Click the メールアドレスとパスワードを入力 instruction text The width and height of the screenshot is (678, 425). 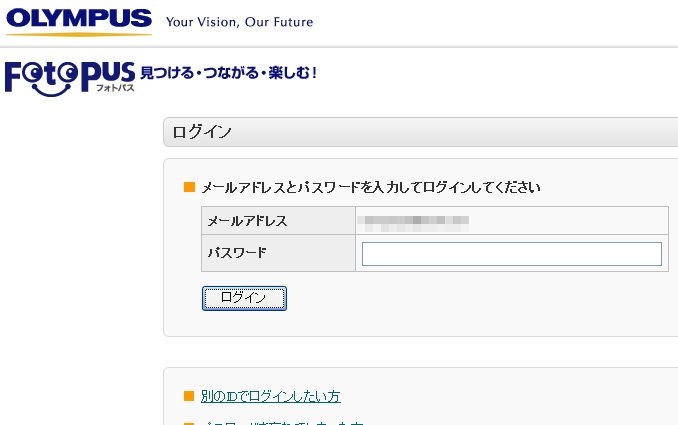point(370,187)
